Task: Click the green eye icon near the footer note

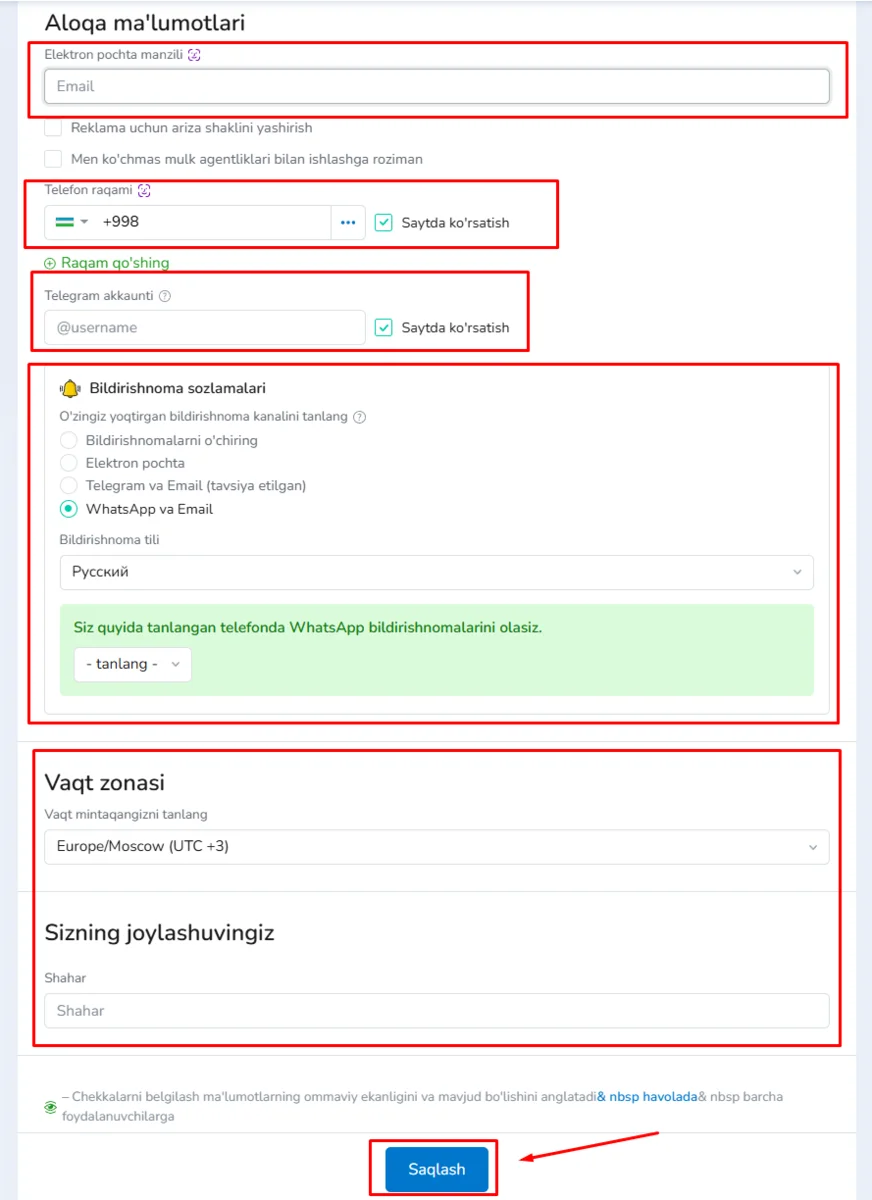Action: click(x=51, y=1108)
